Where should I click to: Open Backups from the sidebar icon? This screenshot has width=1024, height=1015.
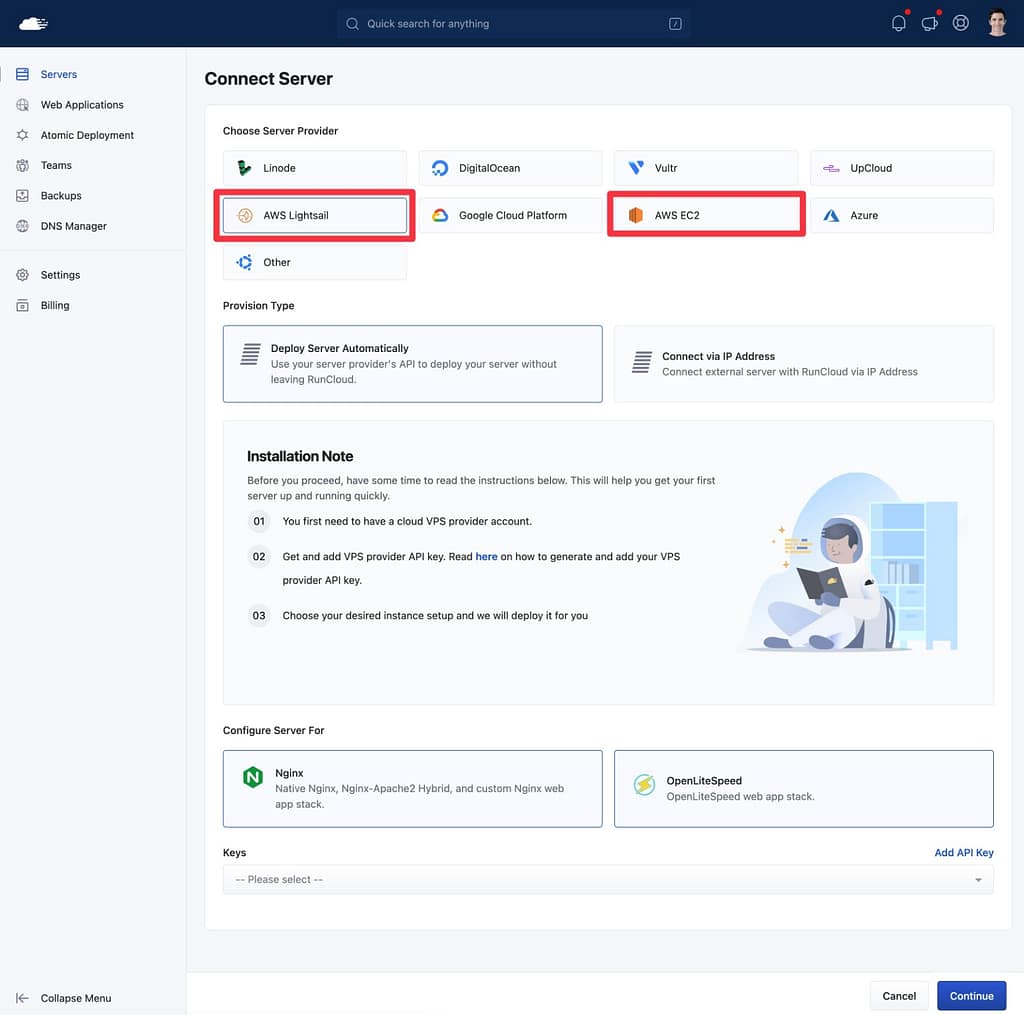[22, 196]
